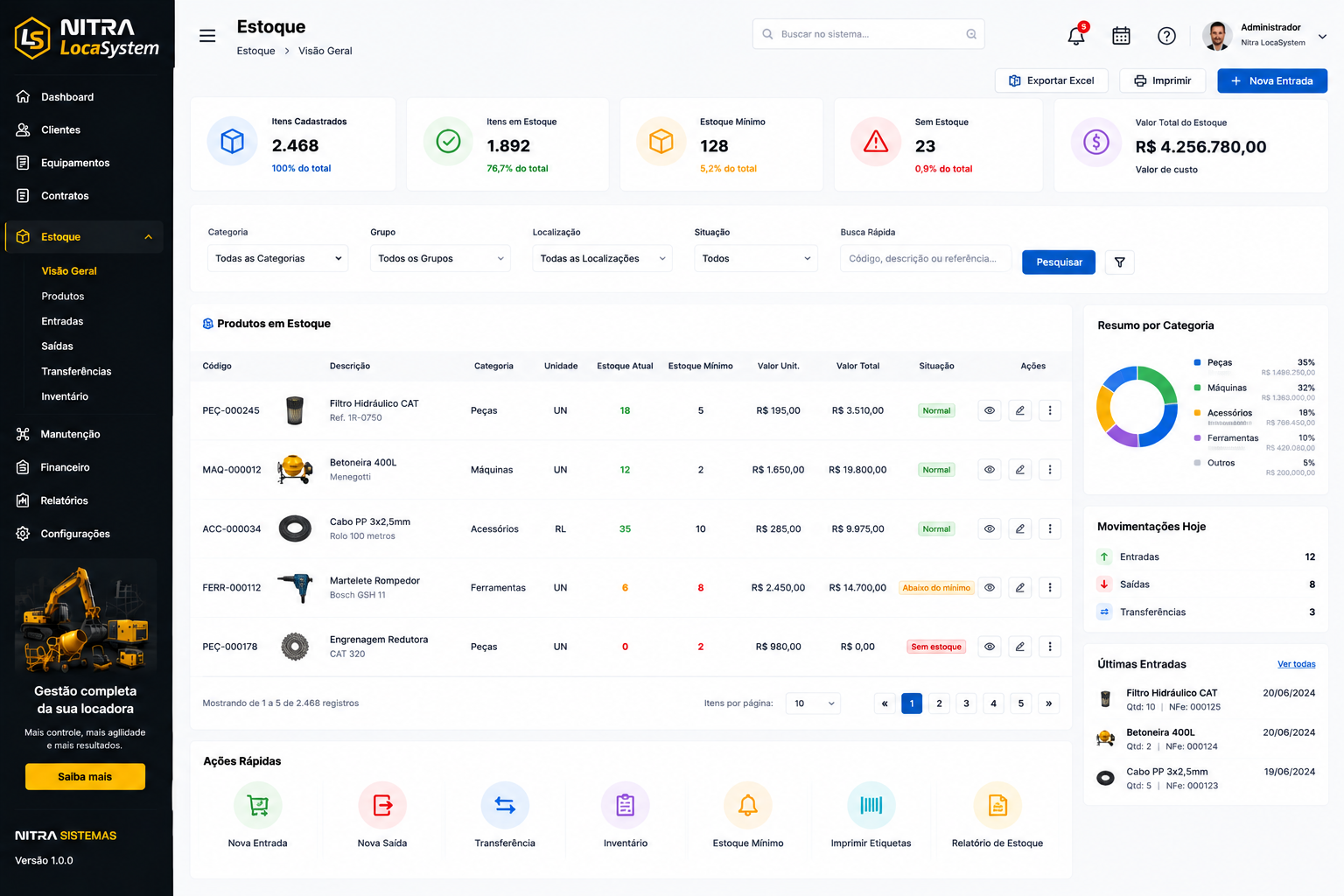
Task: Edit the Betoneira 400L row
Action: click(1020, 470)
